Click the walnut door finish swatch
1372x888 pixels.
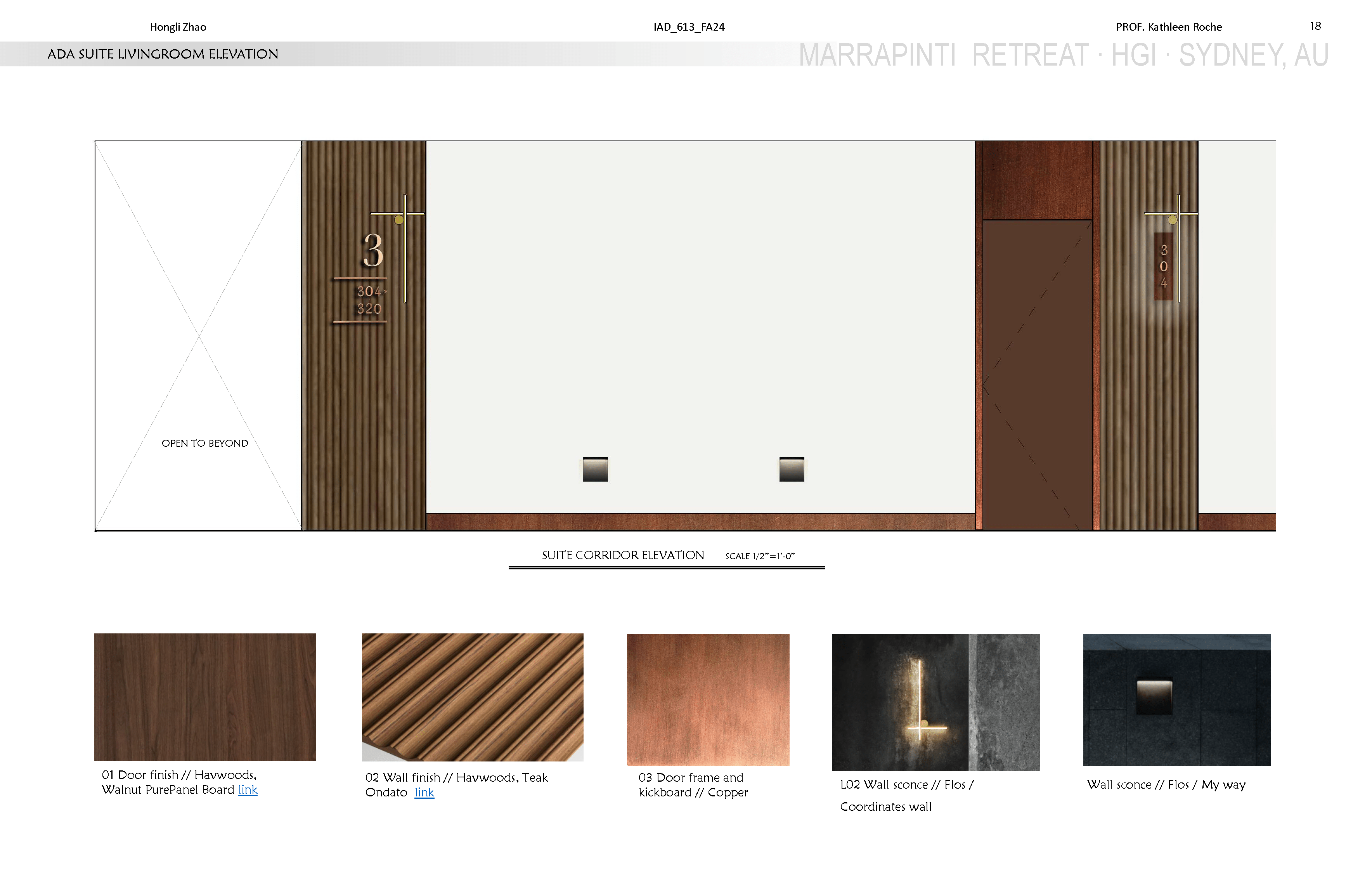204,697
